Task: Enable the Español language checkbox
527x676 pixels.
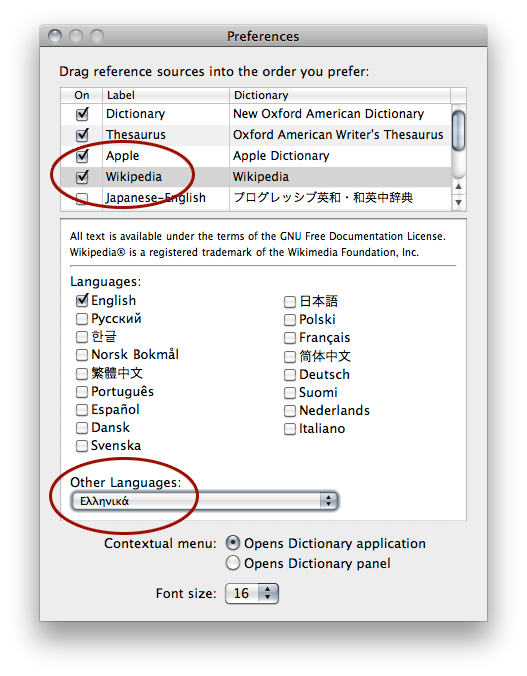Action: [82, 410]
